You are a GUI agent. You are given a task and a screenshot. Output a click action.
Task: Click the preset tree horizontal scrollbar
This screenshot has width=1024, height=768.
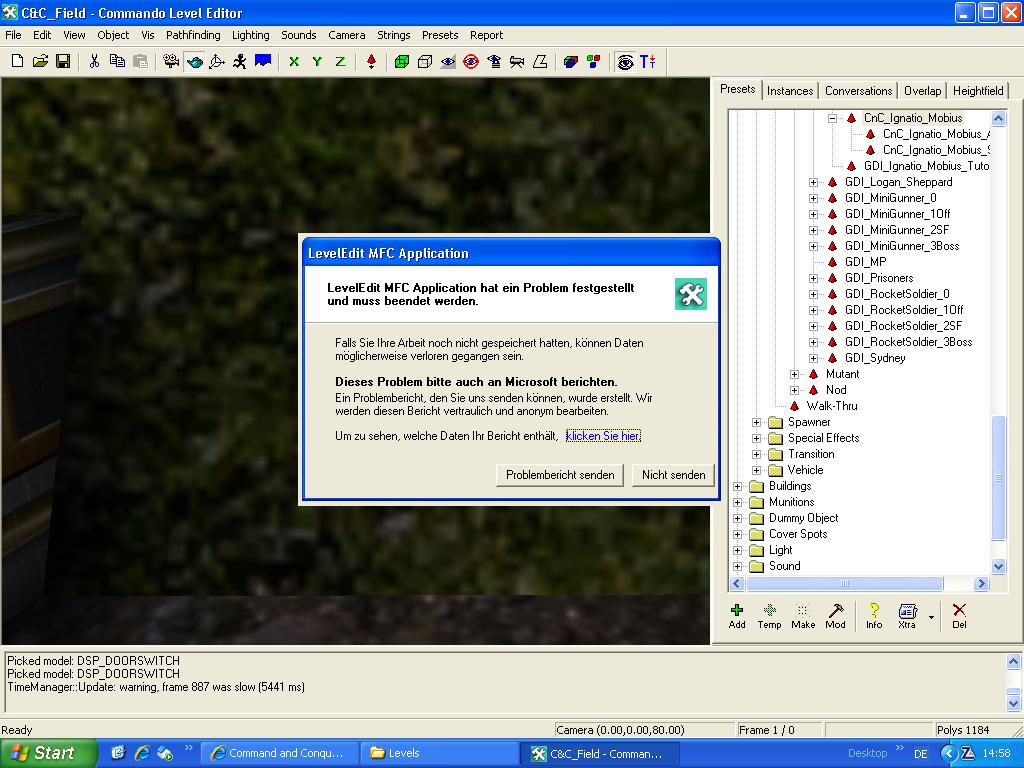tap(845, 583)
